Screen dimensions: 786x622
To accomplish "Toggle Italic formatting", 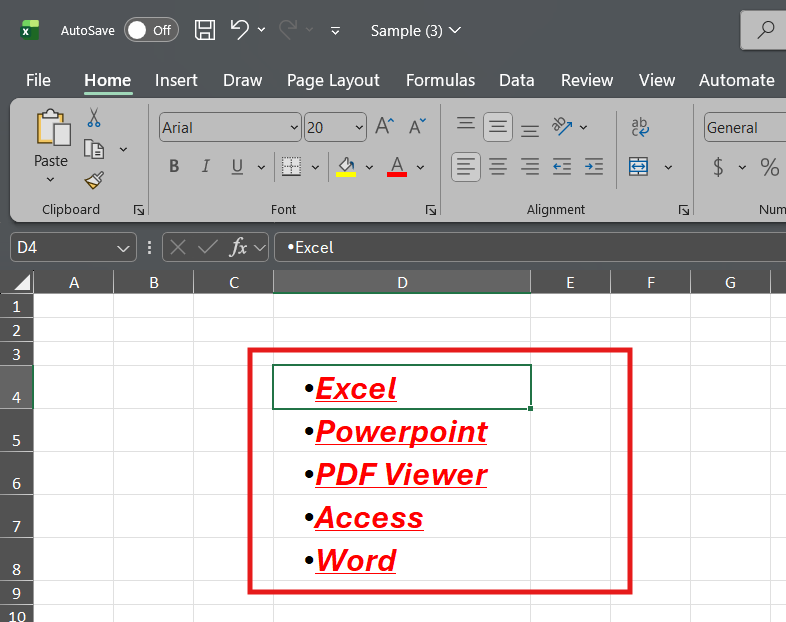I will click(x=205, y=167).
